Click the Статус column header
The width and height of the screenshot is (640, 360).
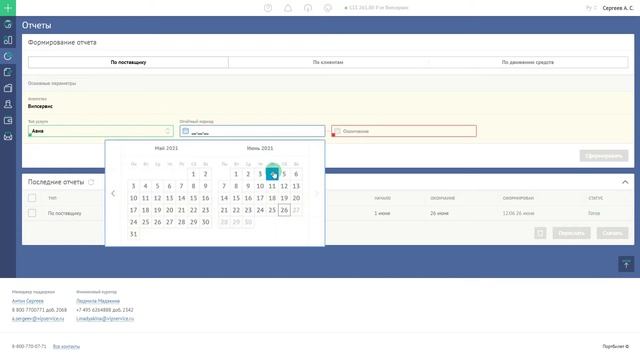pos(596,198)
